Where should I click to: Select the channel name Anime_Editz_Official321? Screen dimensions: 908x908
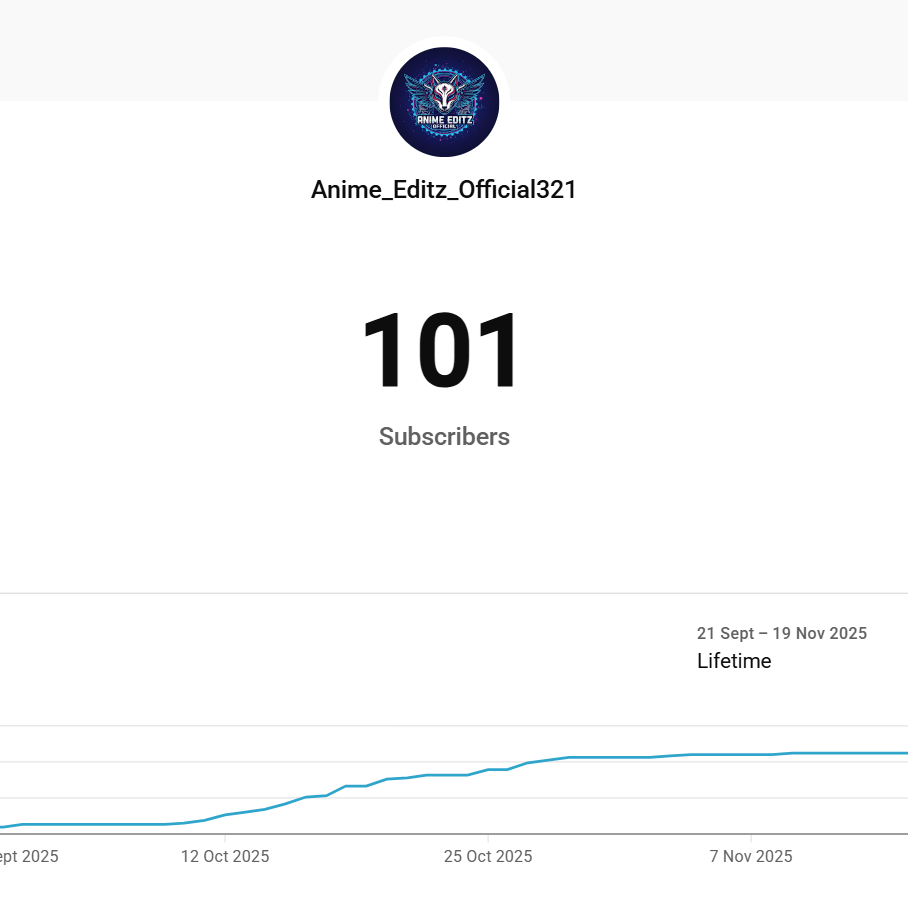[x=444, y=189]
